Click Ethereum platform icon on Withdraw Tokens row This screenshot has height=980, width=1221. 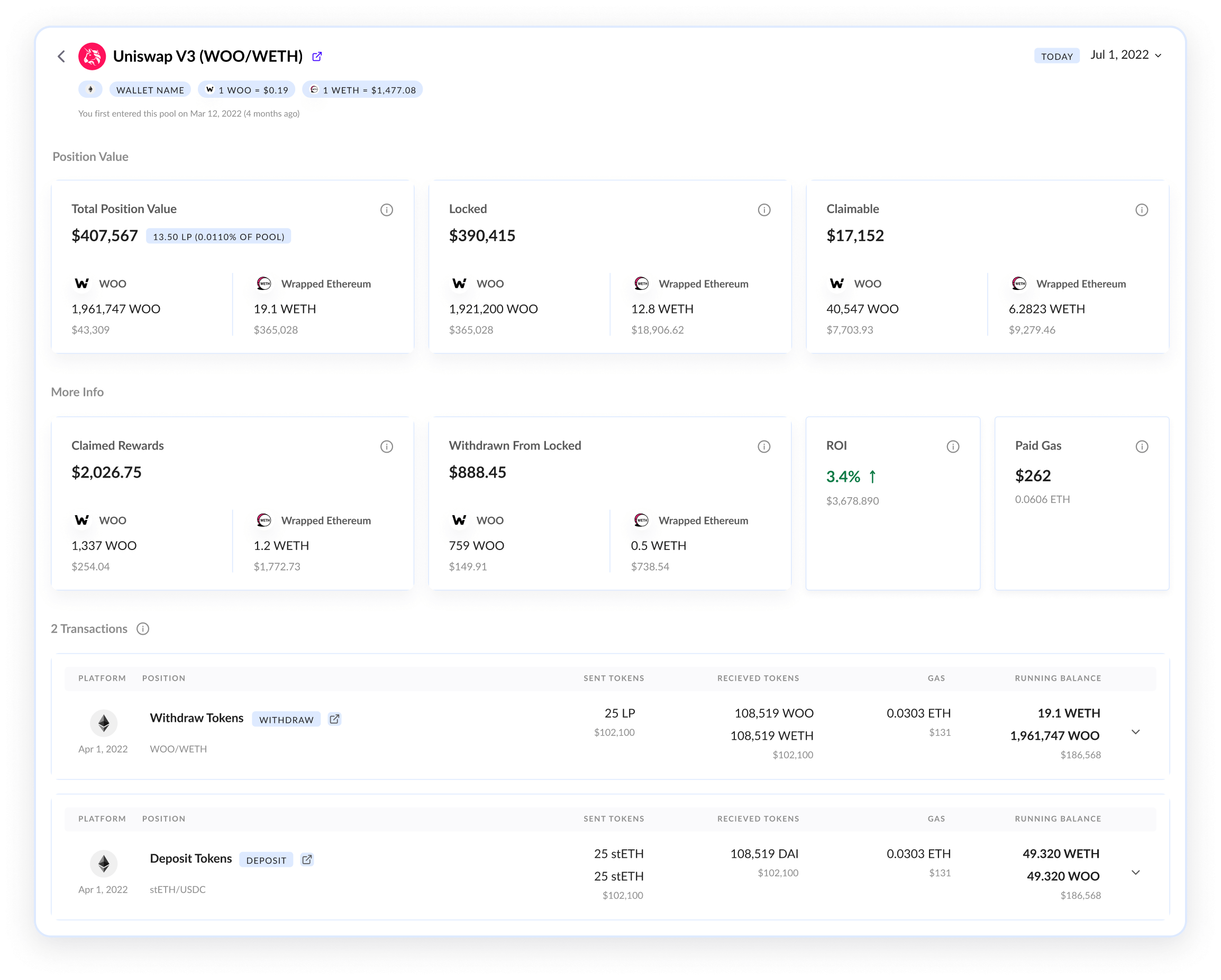[104, 723]
